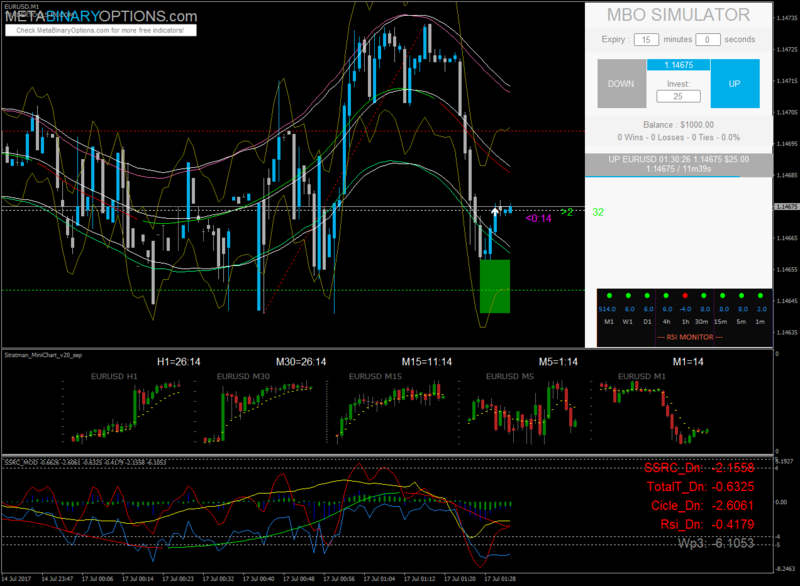Click the RSI value -4.0
The height and width of the screenshot is (586, 800).
click(x=685, y=309)
